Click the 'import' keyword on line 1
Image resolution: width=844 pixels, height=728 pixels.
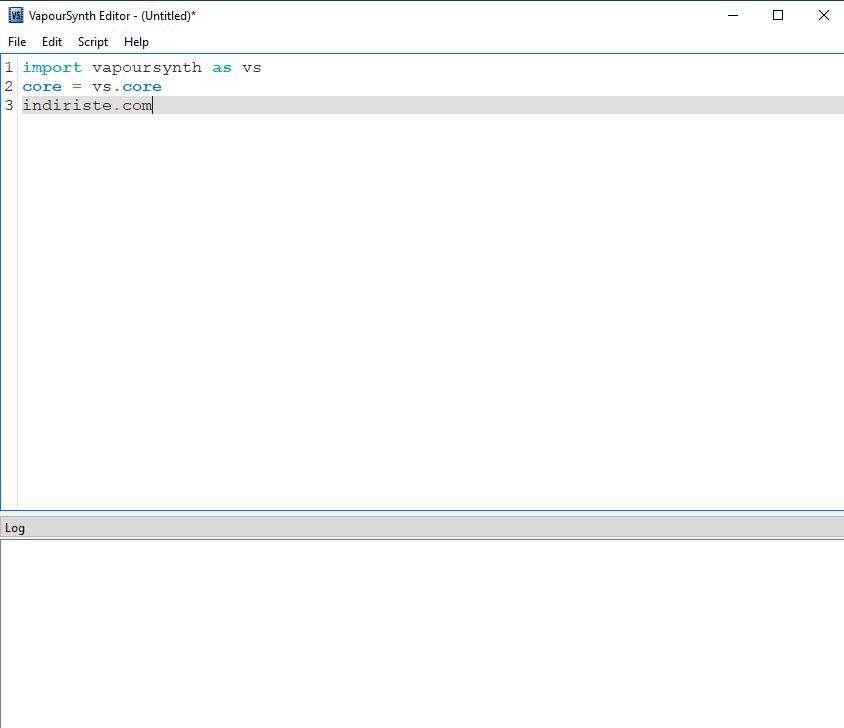coord(52,68)
